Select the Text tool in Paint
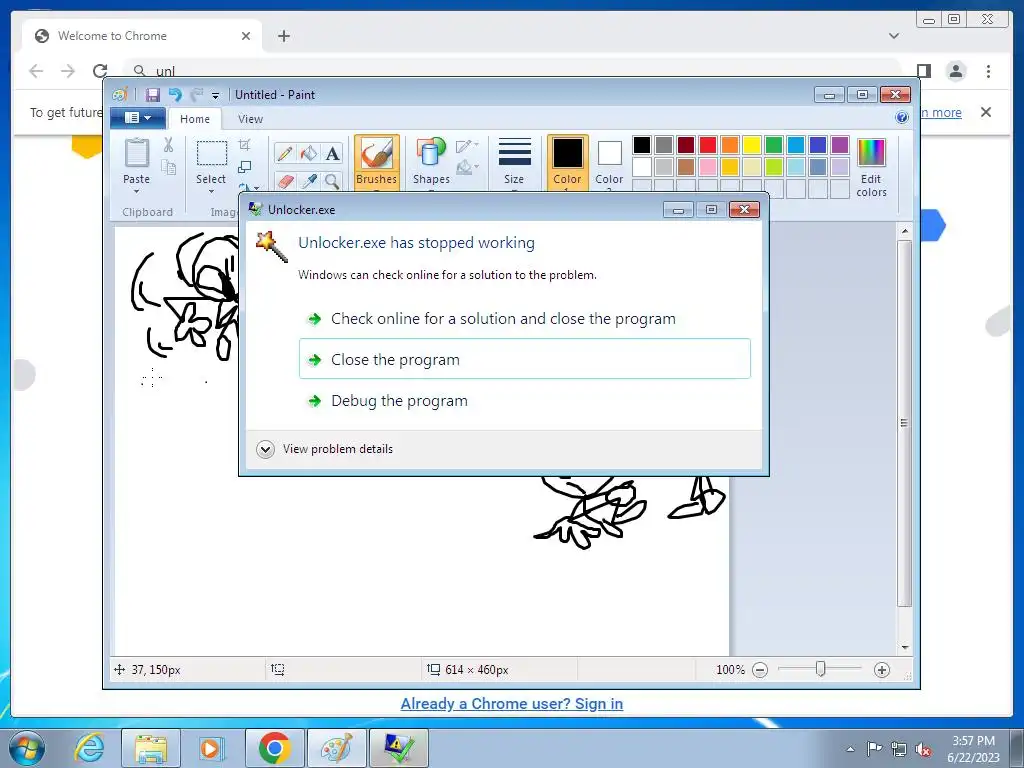Viewport: 1024px width, 768px height. pos(332,153)
